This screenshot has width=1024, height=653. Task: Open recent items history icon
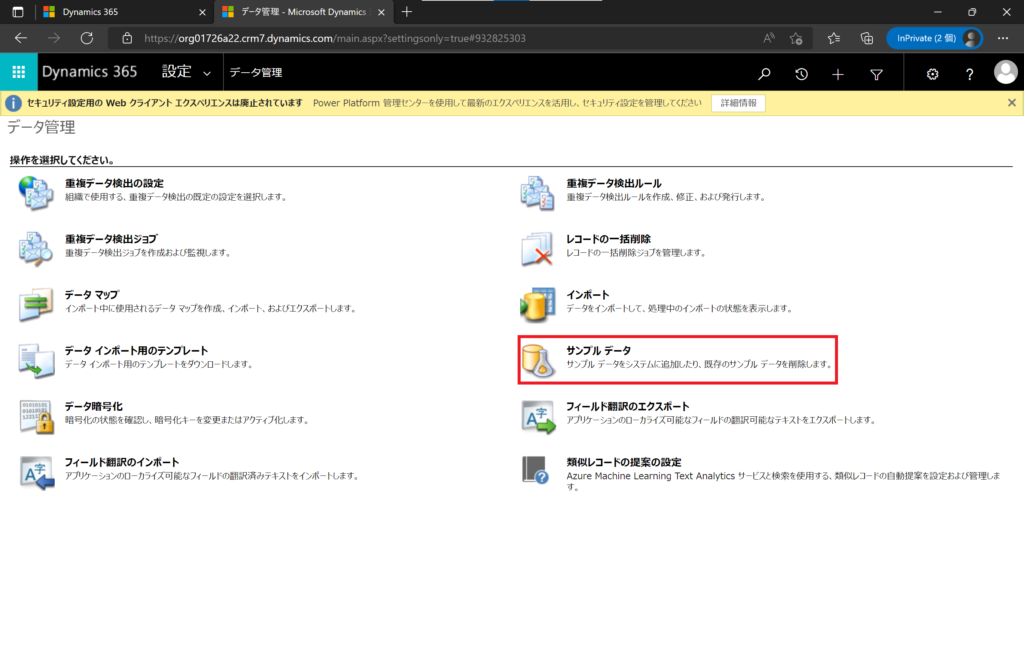(x=801, y=73)
